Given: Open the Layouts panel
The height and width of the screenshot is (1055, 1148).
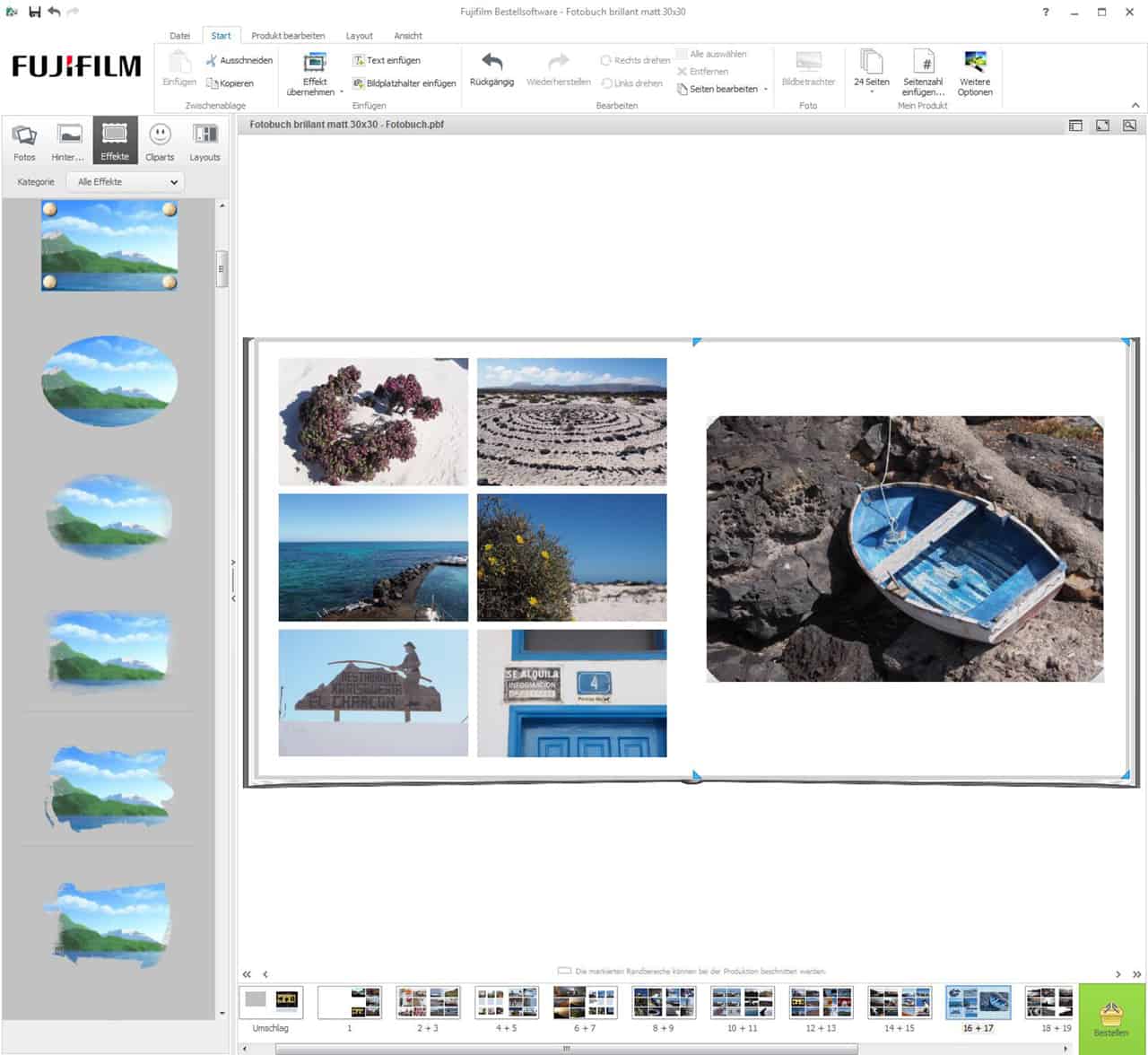Looking at the screenshot, I should tap(204, 141).
